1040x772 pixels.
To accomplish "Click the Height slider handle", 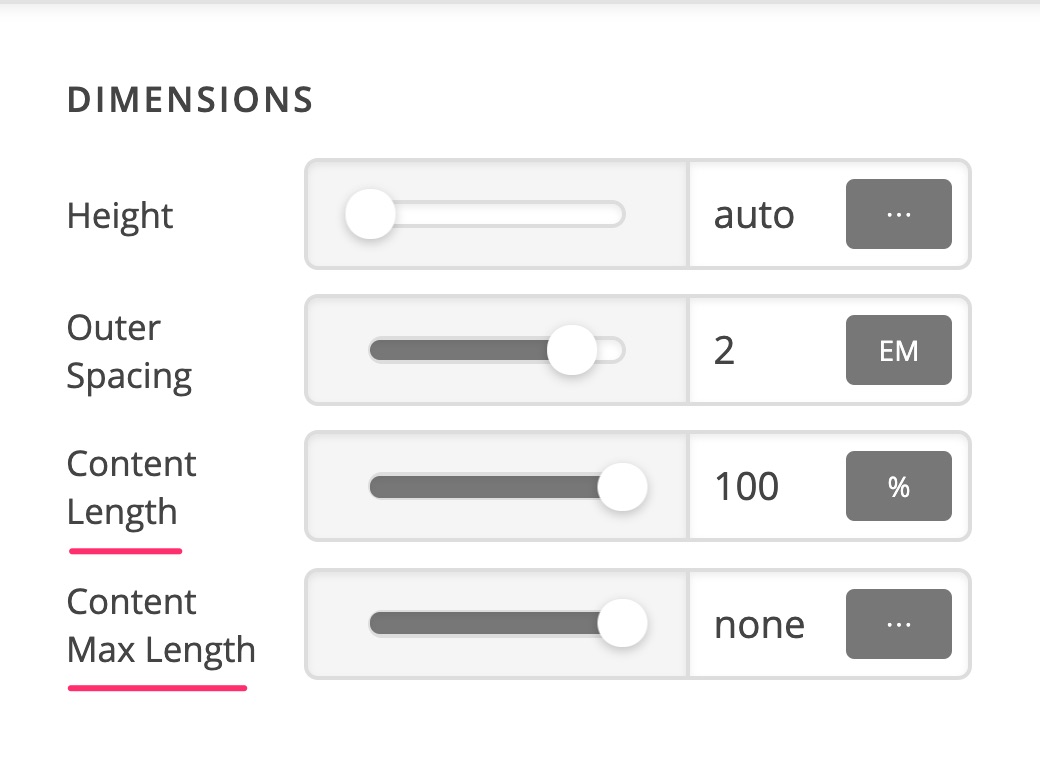I will tap(370, 214).
